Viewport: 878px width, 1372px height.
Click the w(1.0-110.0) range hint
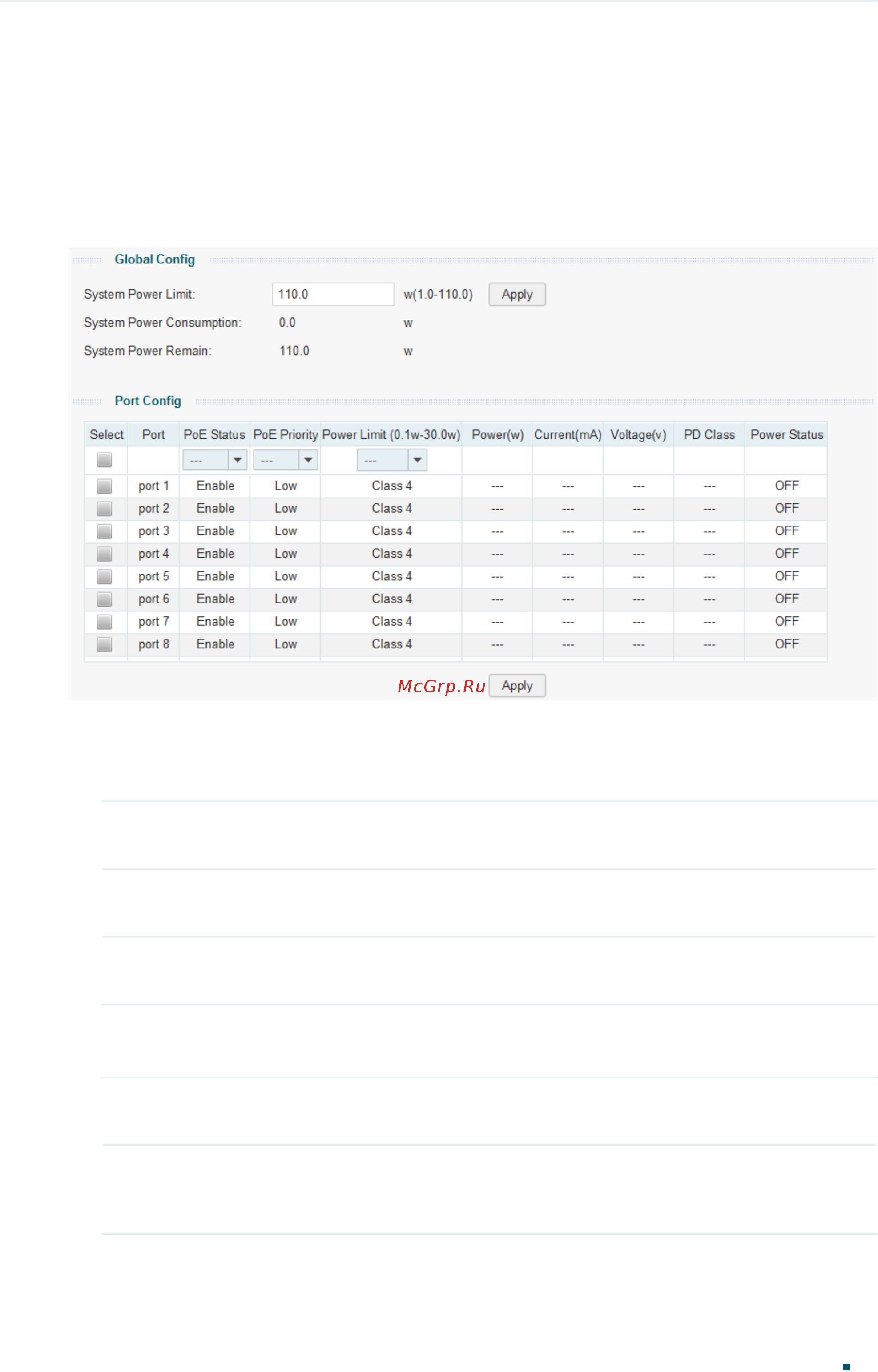(x=438, y=294)
